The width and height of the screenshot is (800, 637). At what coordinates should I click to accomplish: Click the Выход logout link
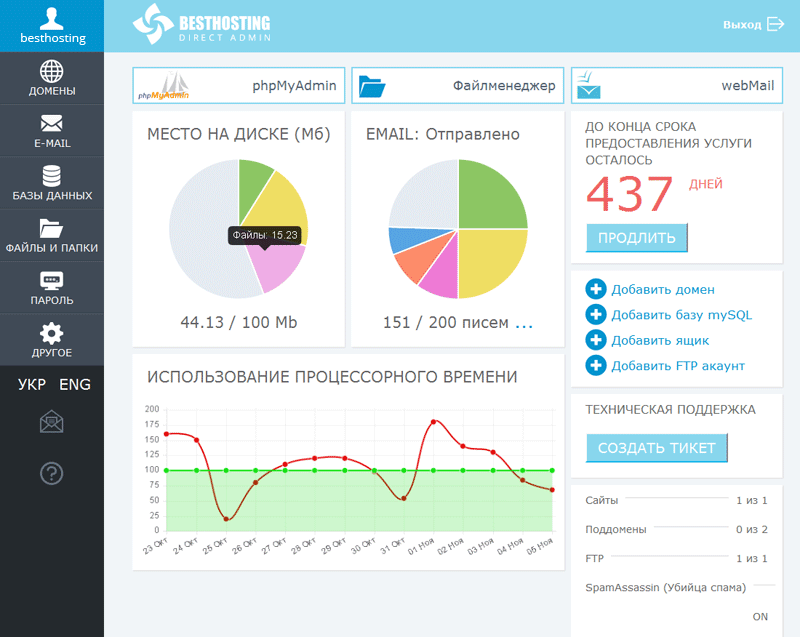click(x=742, y=24)
